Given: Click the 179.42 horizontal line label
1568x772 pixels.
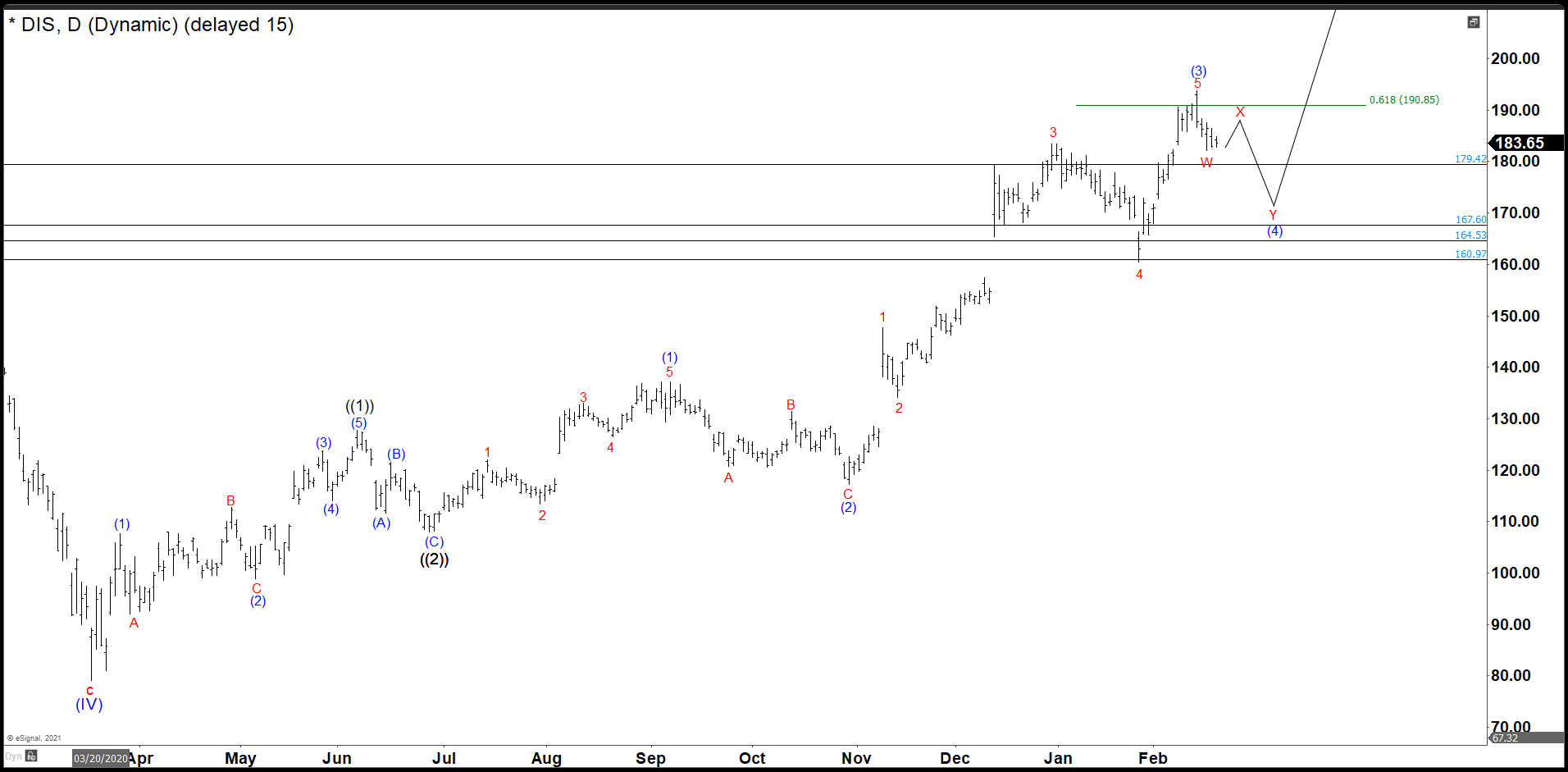Looking at the screenshot, I should pyautogui.click(x=1470, y=159).
